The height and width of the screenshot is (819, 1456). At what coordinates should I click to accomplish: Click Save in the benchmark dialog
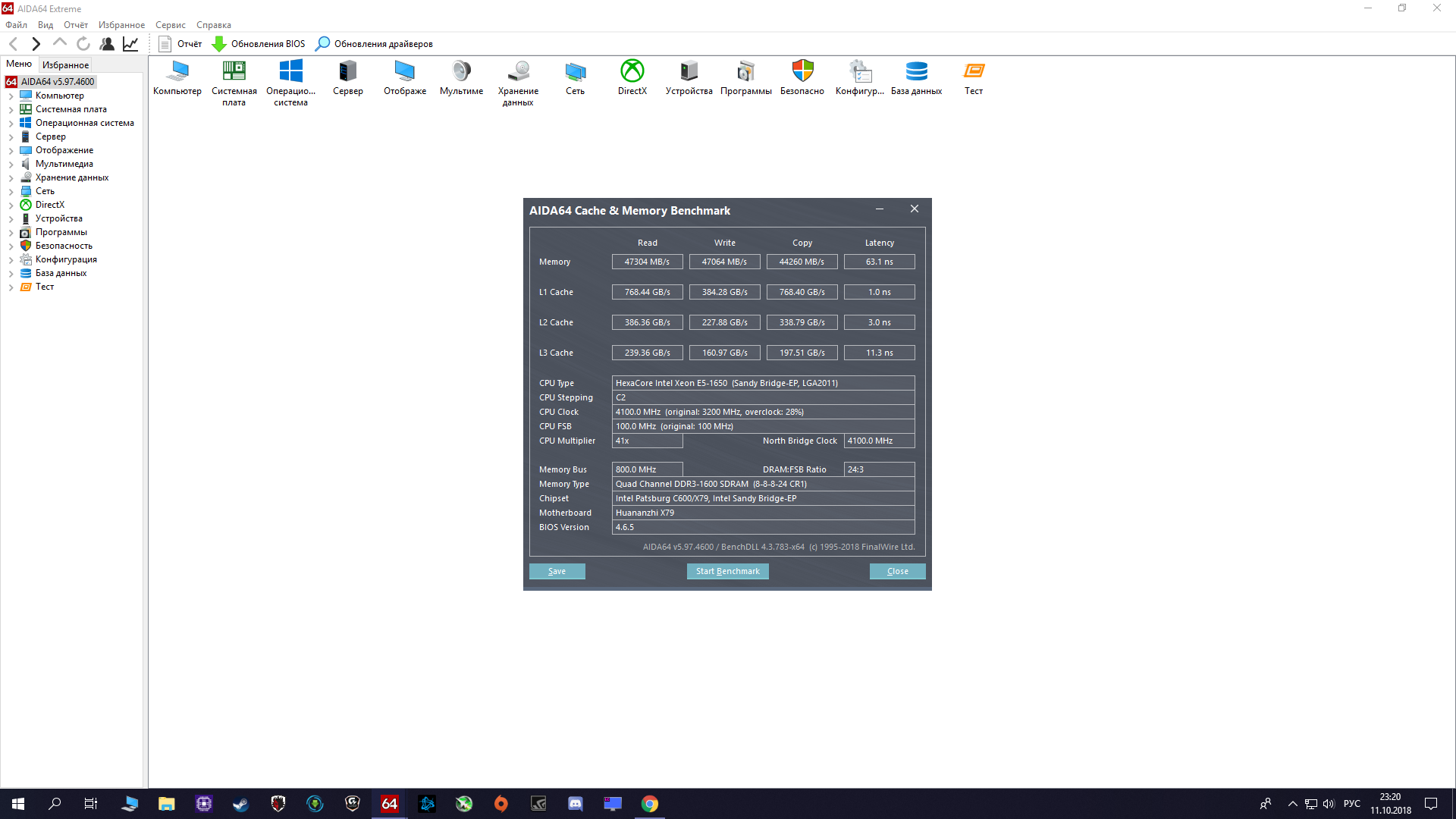click(x=557, y=571)
